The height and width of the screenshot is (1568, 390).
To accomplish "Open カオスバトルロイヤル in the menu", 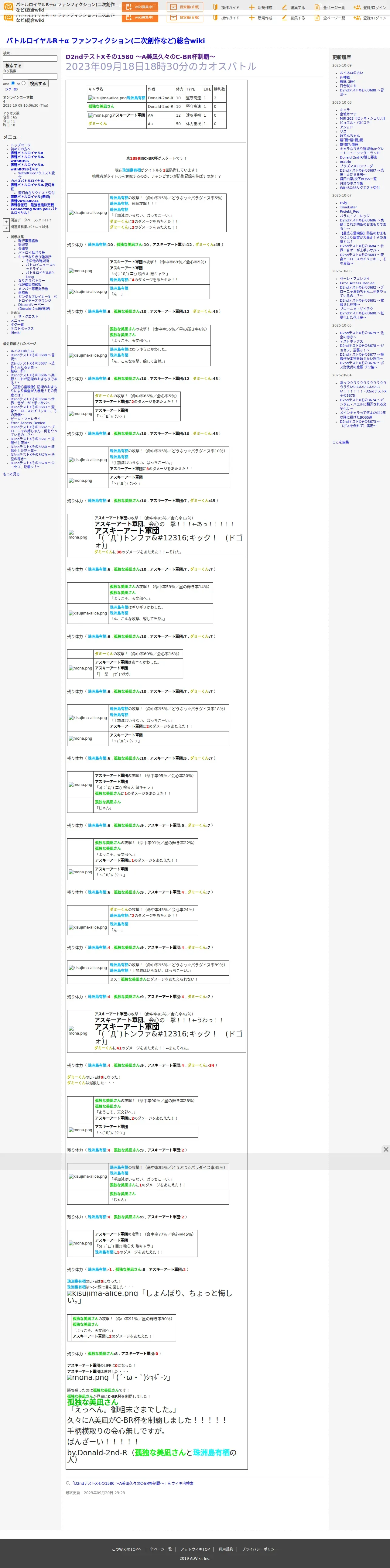I will click(x=27, y=181).
